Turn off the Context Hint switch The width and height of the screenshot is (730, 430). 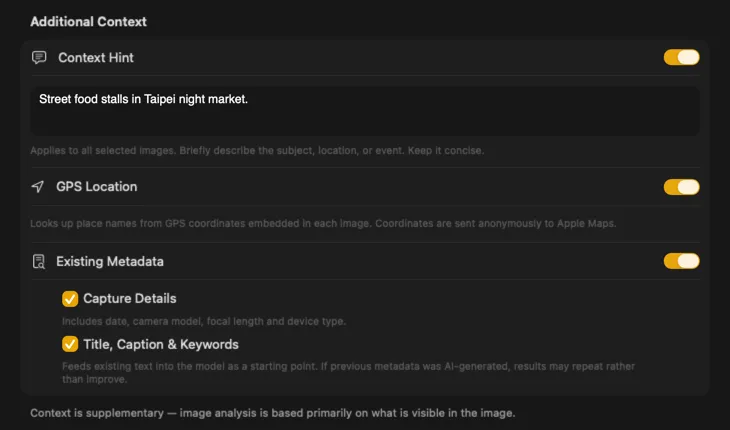[682, 57]
